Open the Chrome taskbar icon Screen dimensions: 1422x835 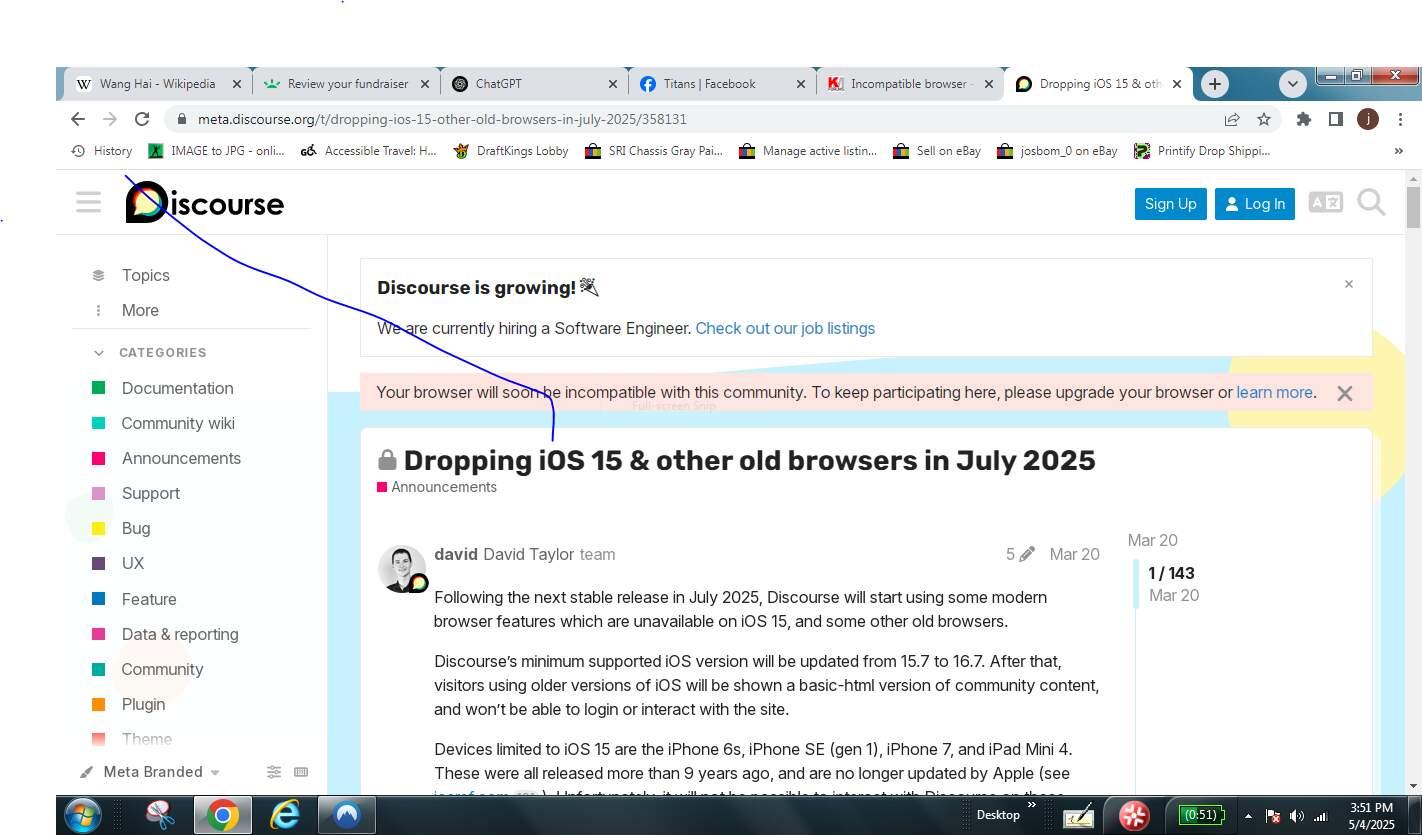(x=222, y=815)
